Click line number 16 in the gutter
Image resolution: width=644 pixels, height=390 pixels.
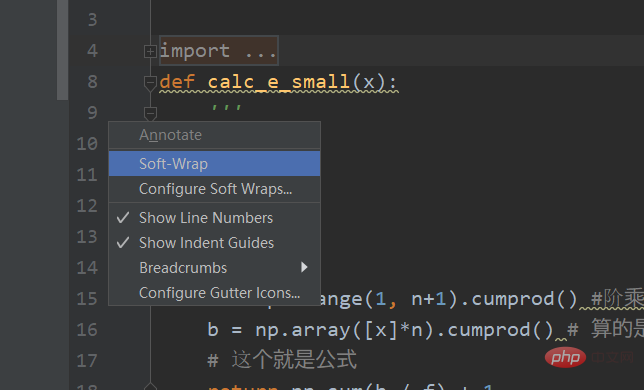point(87,330)
